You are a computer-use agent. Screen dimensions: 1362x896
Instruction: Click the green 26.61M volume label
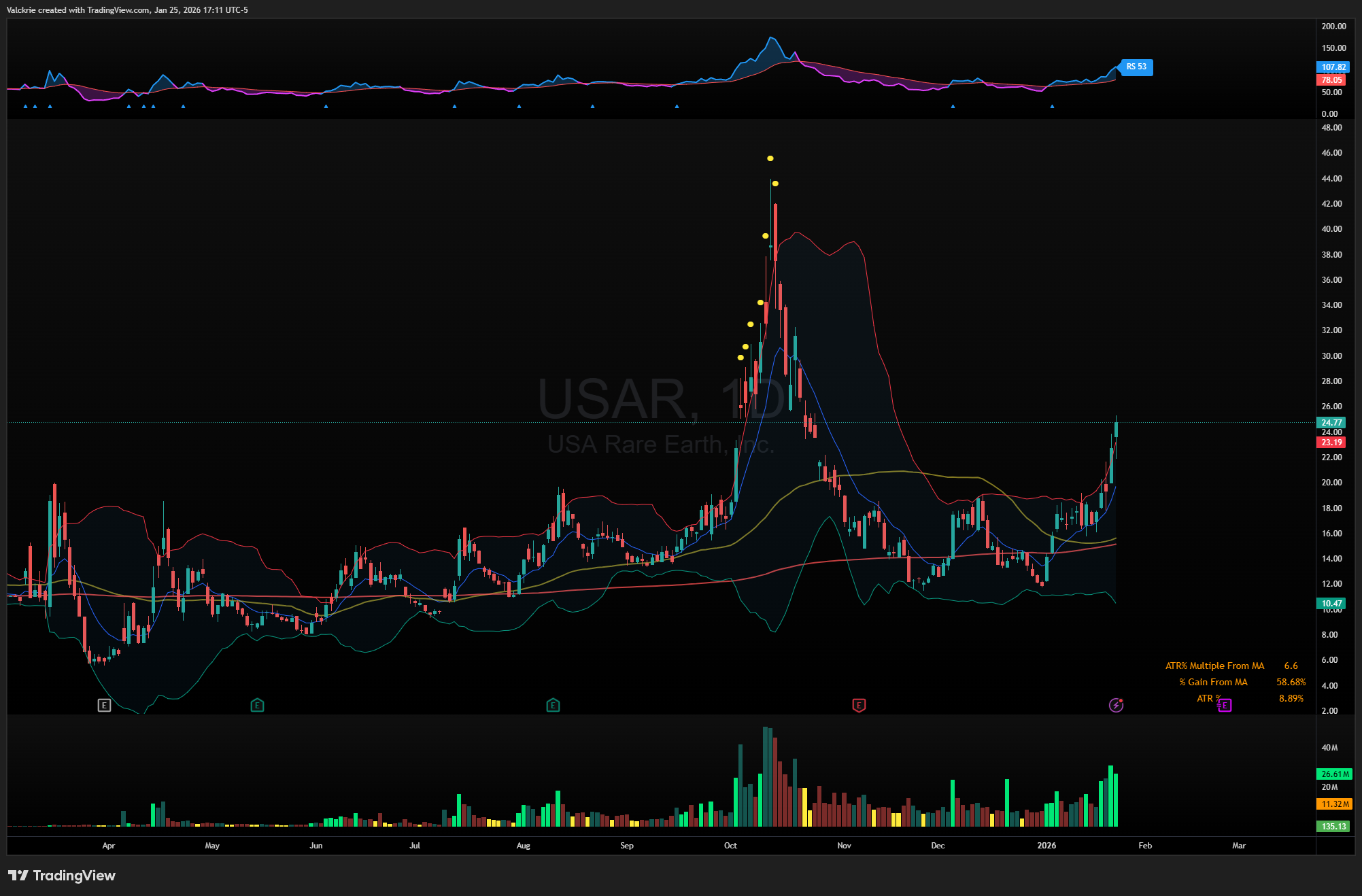pos(1335,774)
